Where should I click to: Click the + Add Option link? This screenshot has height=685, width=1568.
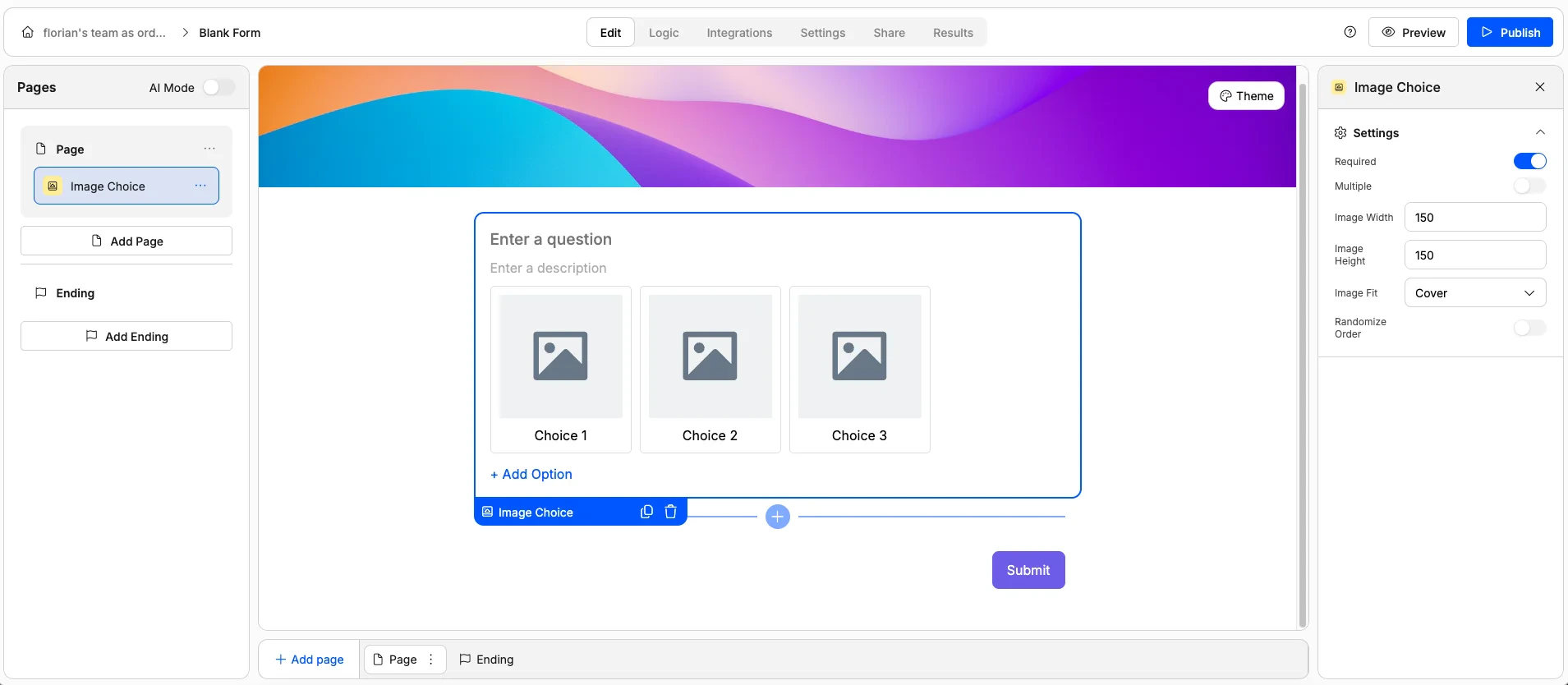click(531, 474)
